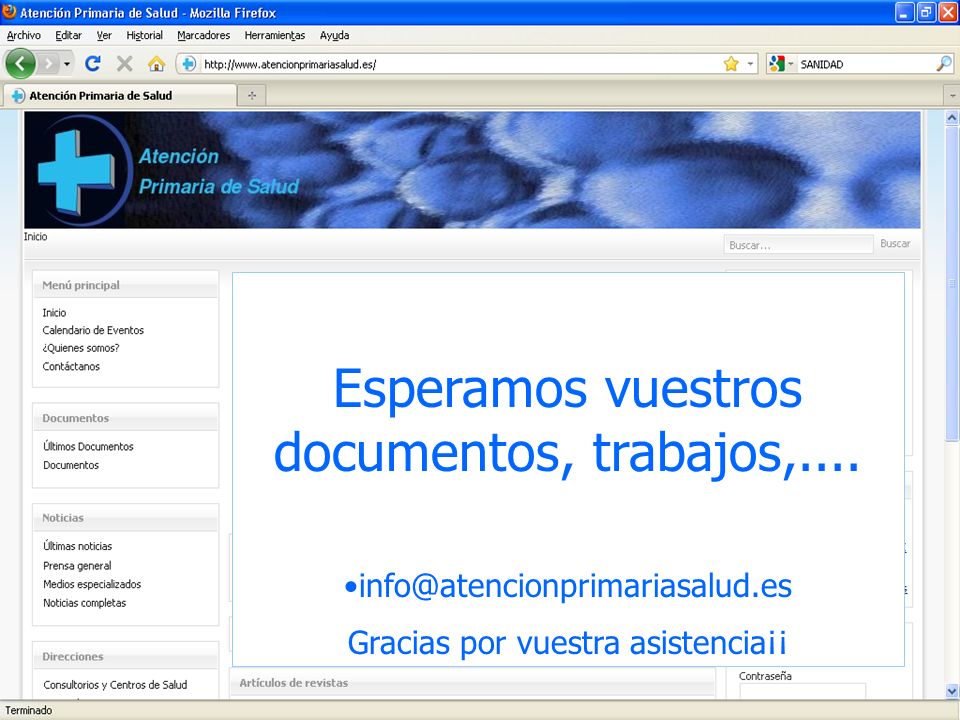Open a new tab with plus button

coord(252,96)
